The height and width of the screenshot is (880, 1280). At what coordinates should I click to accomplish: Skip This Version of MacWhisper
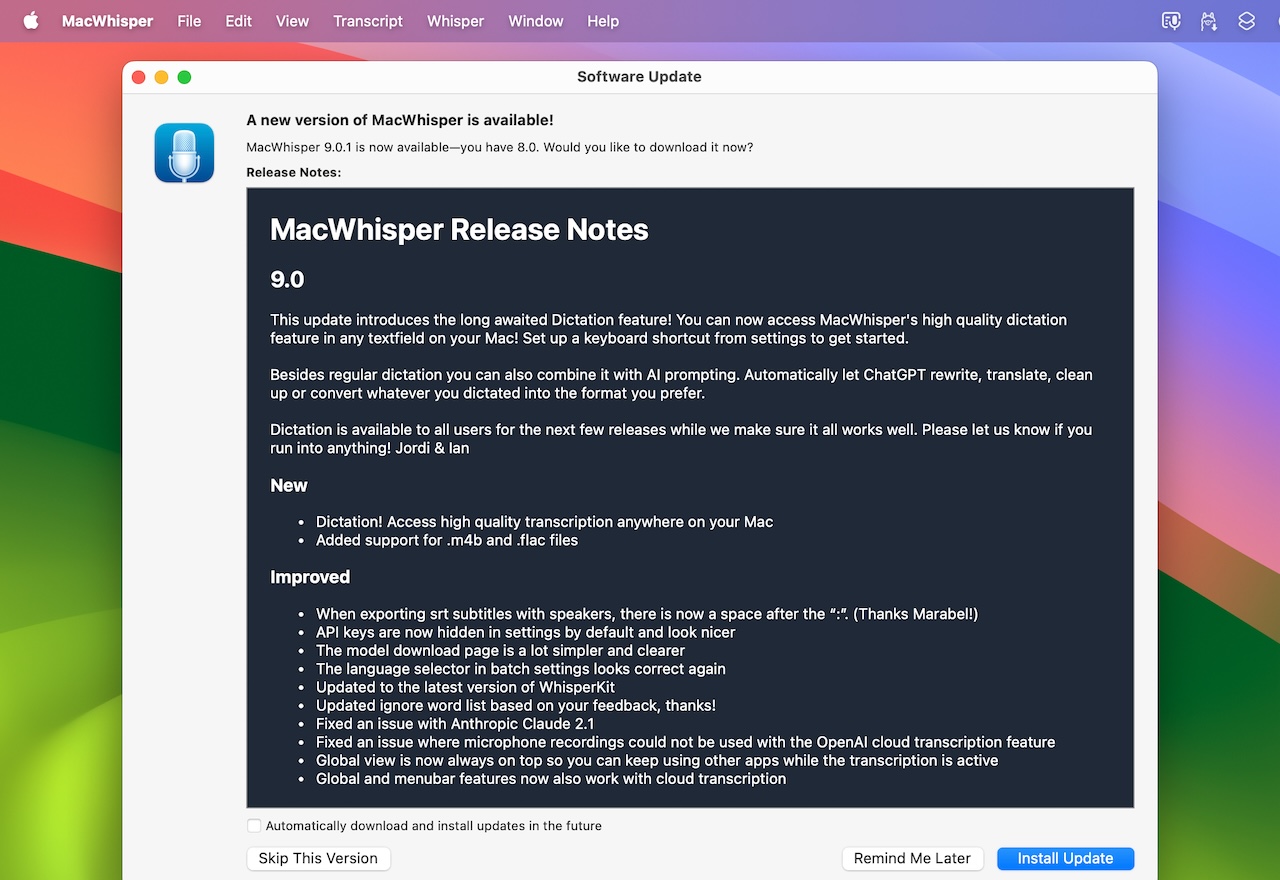[318, 858]
